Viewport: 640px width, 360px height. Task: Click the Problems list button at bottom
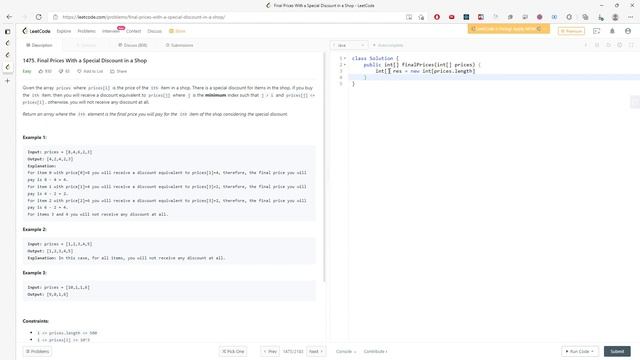coord(37,351)
